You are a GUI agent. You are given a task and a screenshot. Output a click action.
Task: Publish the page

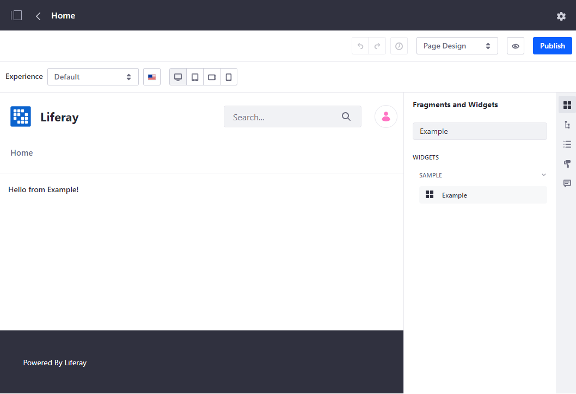pos(552,46)
